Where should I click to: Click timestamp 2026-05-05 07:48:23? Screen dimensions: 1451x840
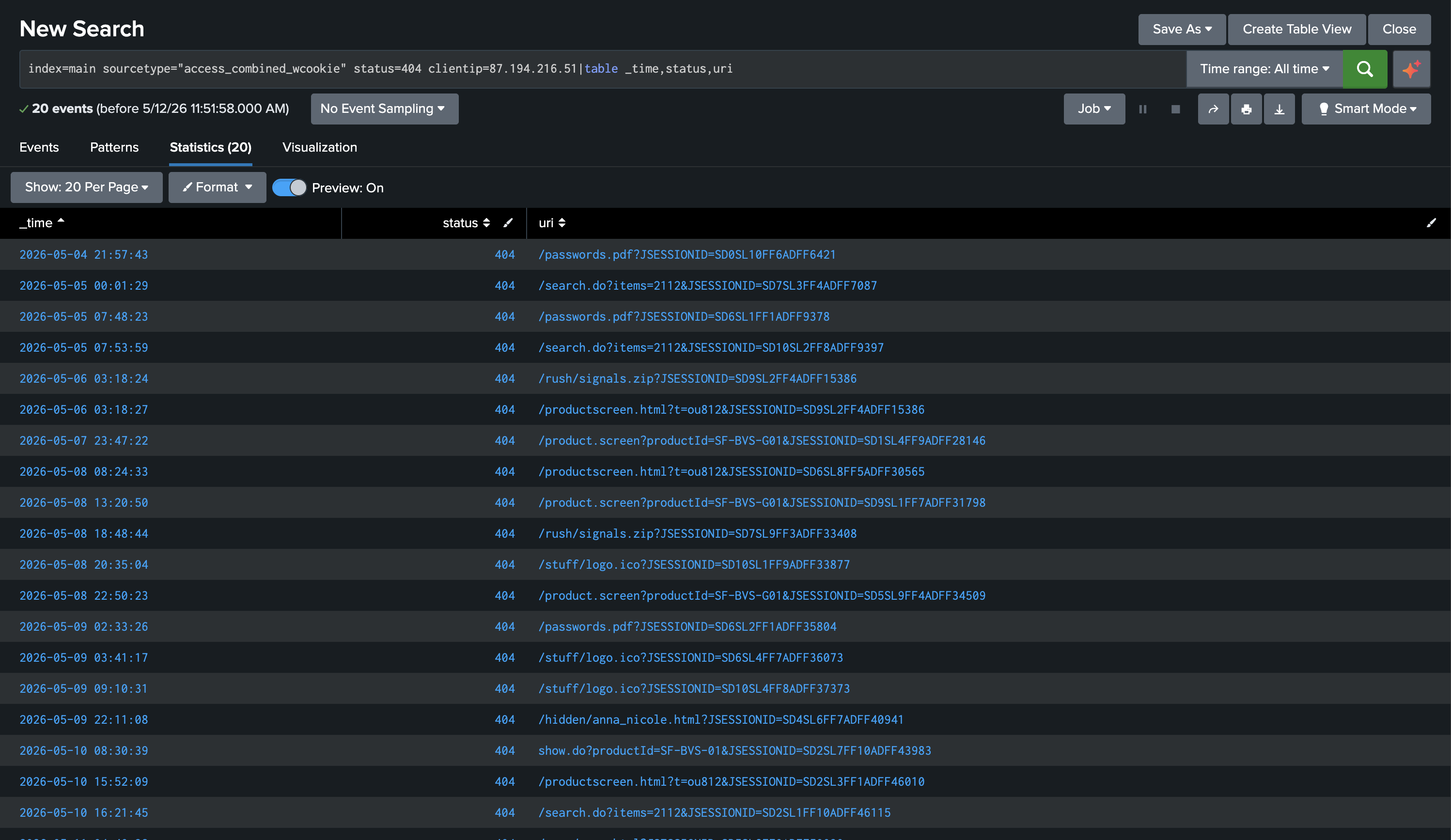point(83,317)
